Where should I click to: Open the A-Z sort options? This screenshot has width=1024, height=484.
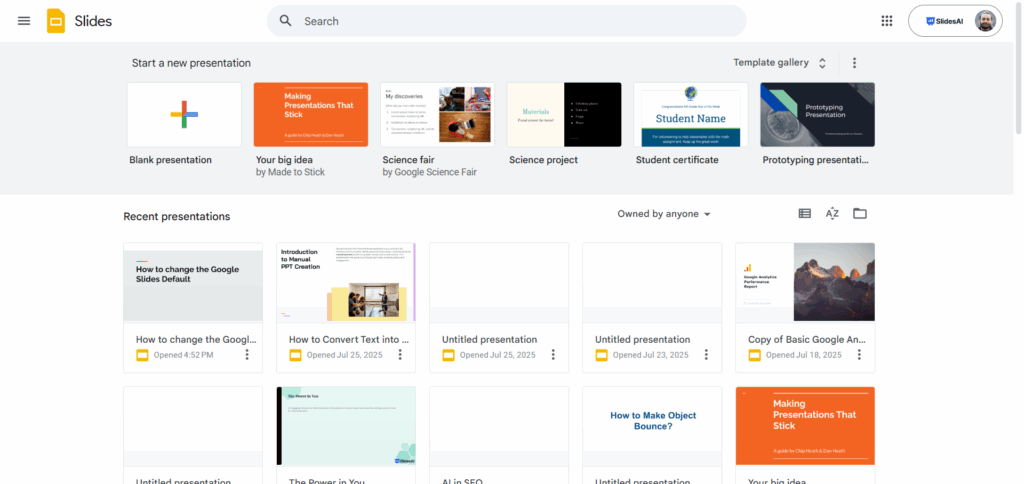coord(832,214)
